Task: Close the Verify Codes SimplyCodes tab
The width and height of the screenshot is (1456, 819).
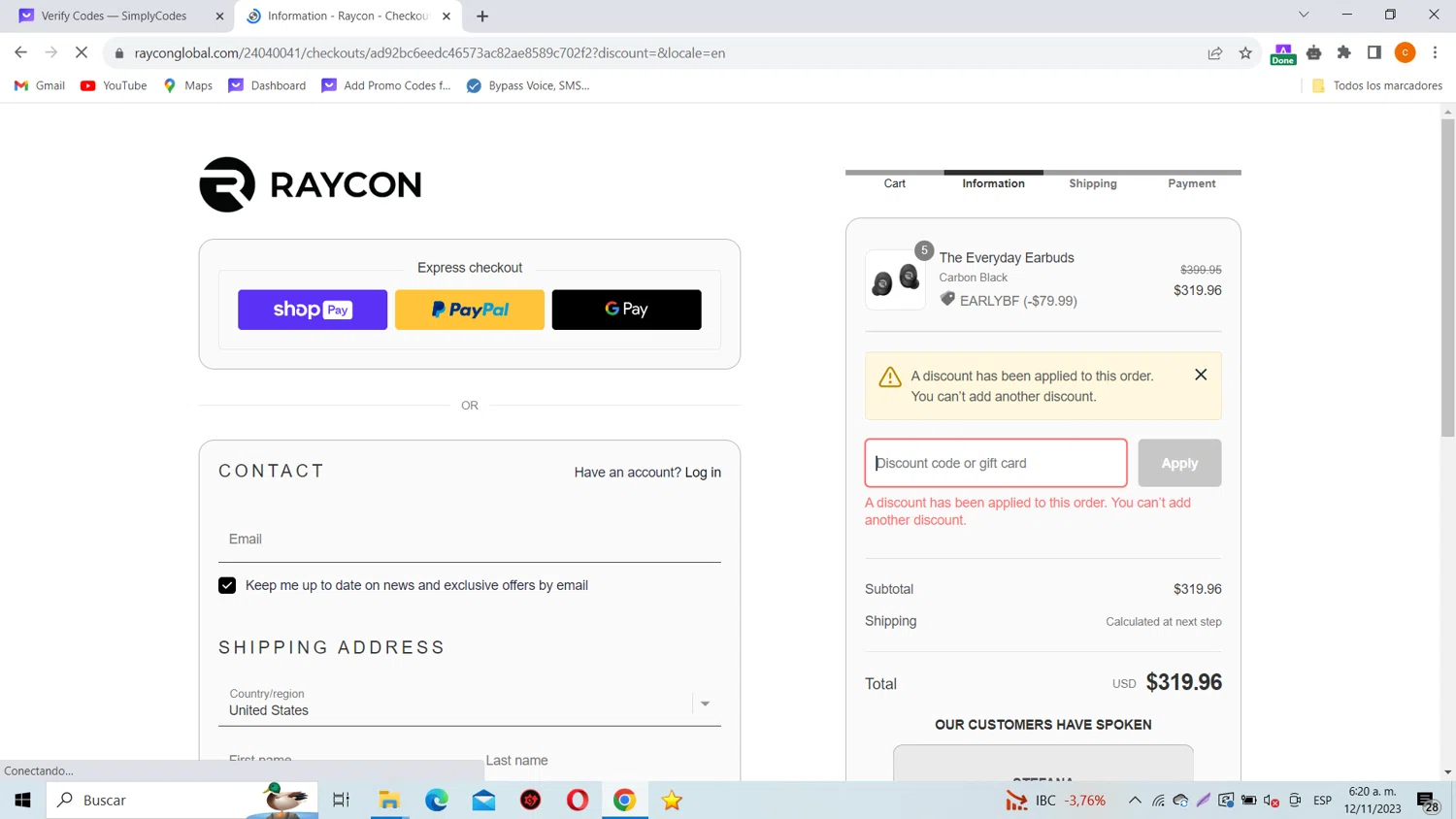Action: [219, 16]
